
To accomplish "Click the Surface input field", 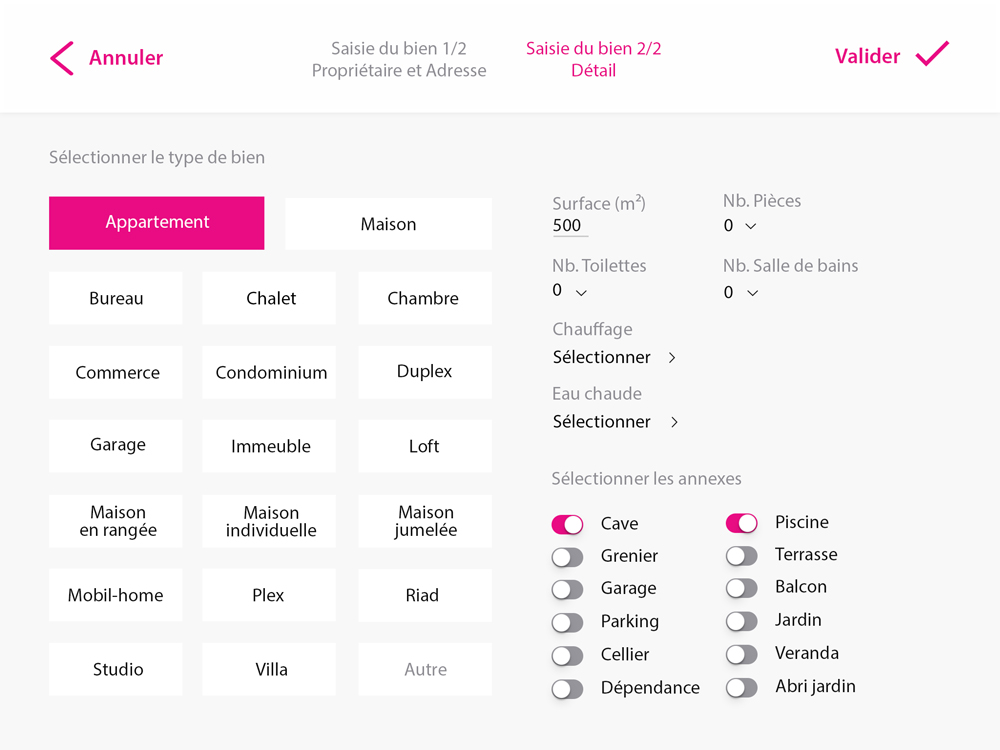I will (x=570, y=226).
